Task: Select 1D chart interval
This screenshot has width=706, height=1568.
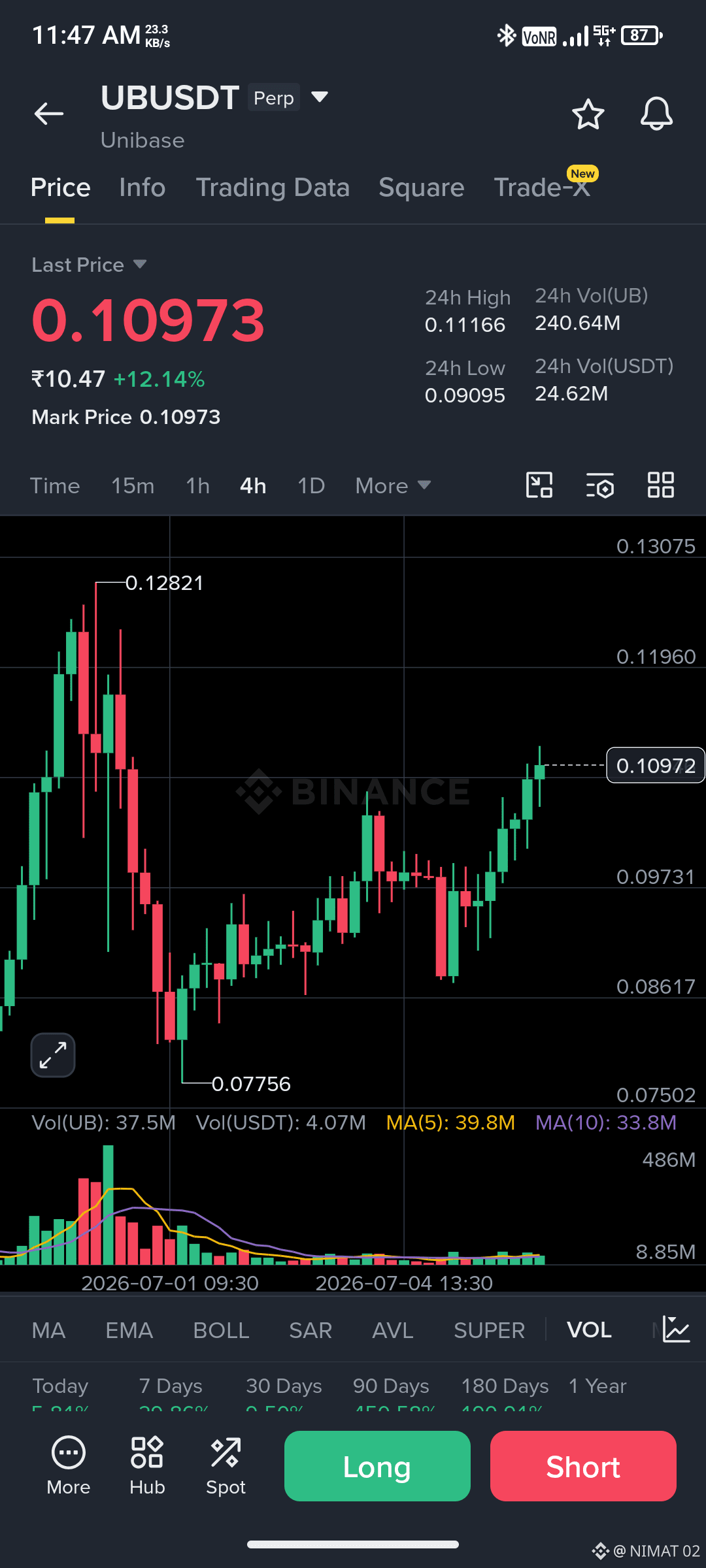Action: coord(311,485)
